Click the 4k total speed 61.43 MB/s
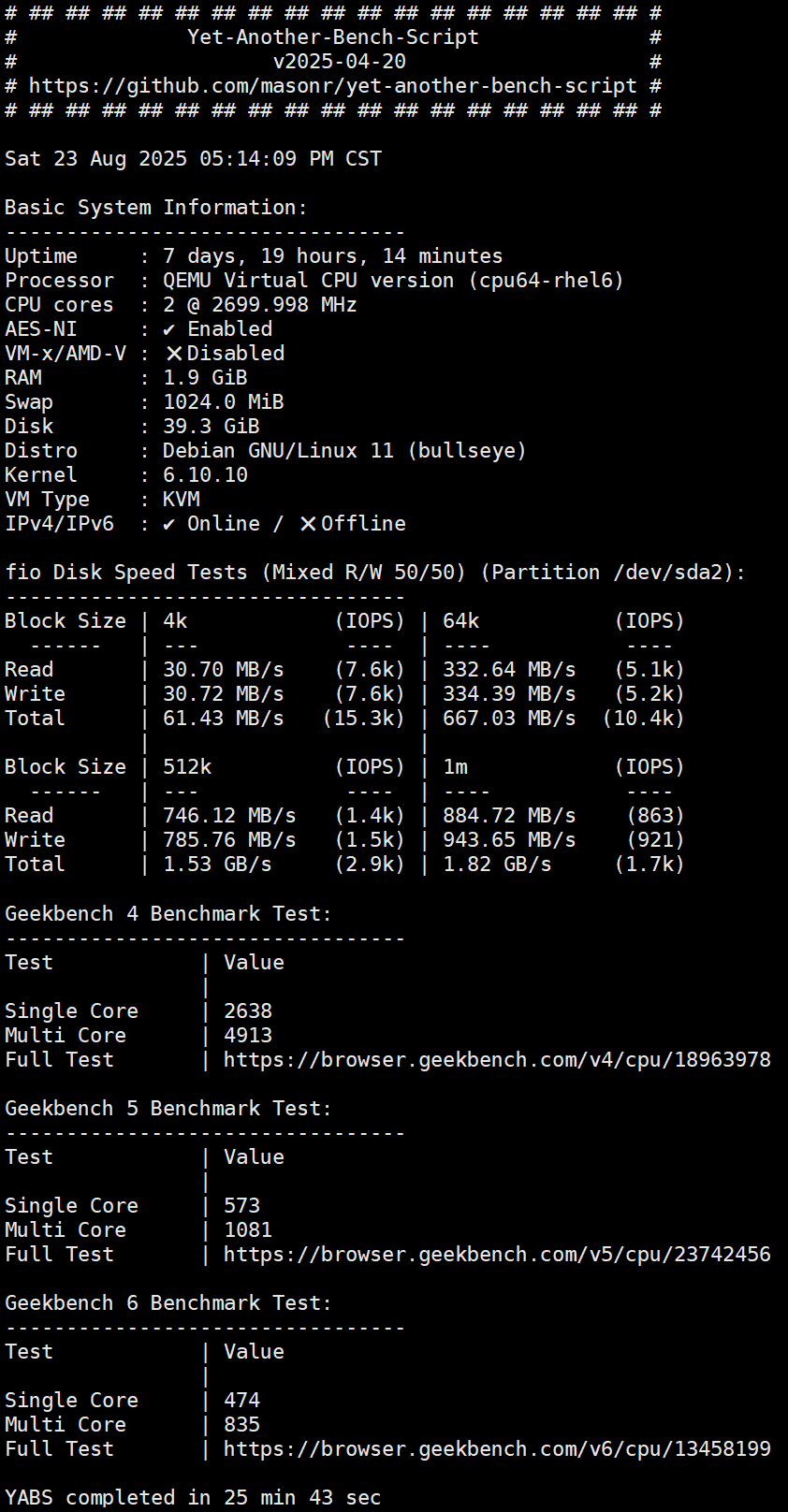 pos(223,719)
